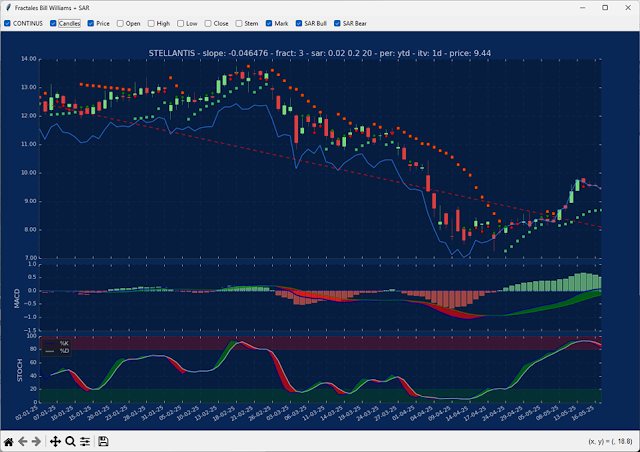Screen dimensions: 640x452
Task: Toggle the Candles checkbox
Action: click(x=54, y=22)
